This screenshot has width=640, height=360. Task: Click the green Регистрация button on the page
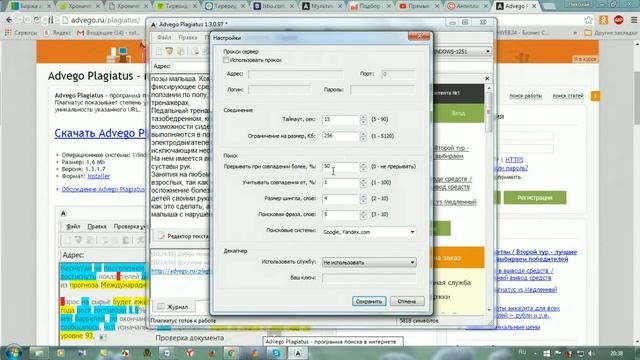535,198
